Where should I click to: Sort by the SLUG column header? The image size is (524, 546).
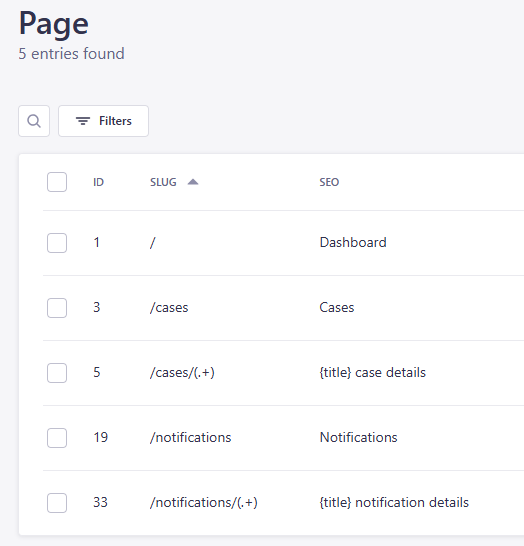tap(163, 182)
